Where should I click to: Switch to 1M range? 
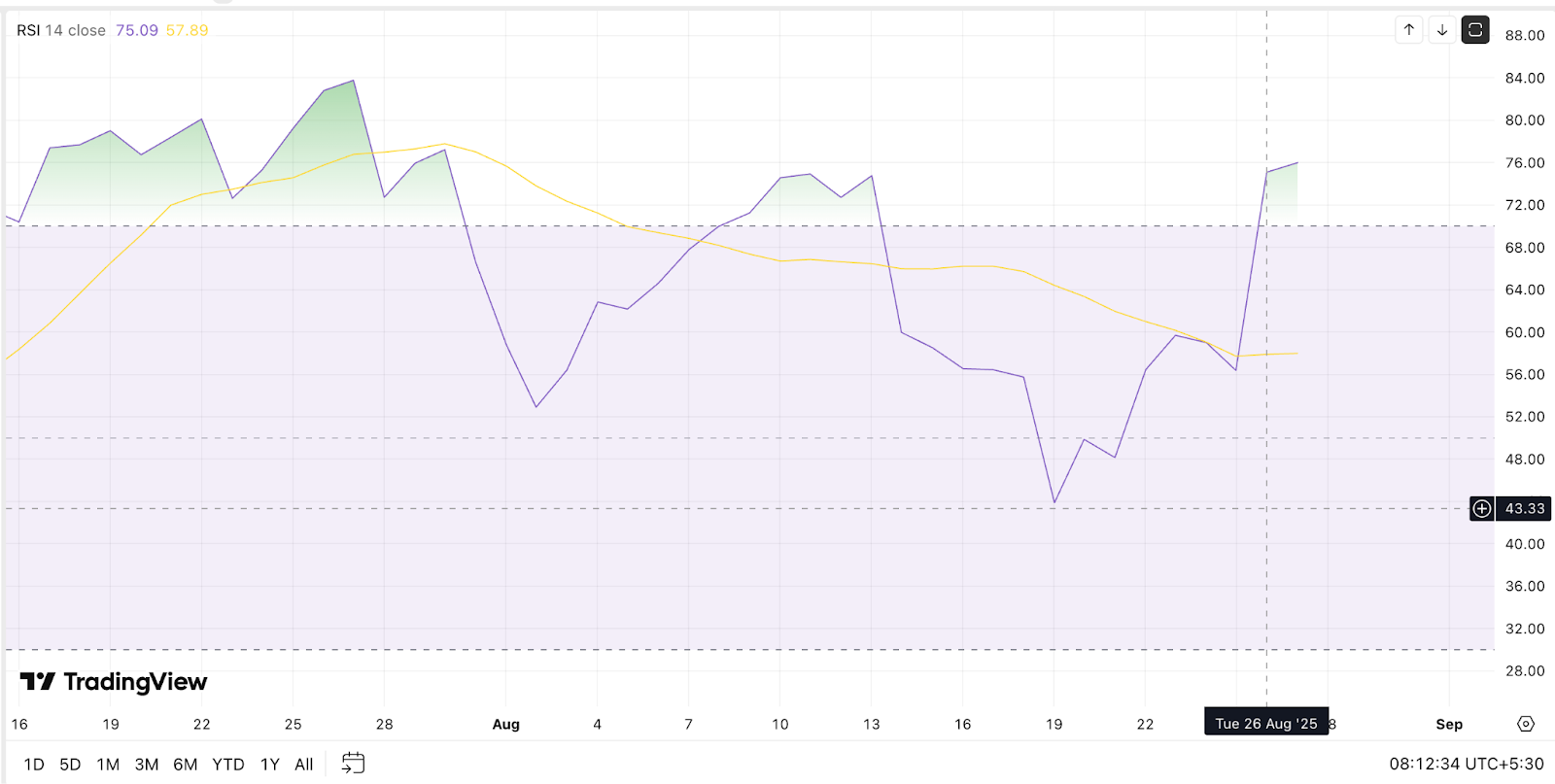pos(108,765)
